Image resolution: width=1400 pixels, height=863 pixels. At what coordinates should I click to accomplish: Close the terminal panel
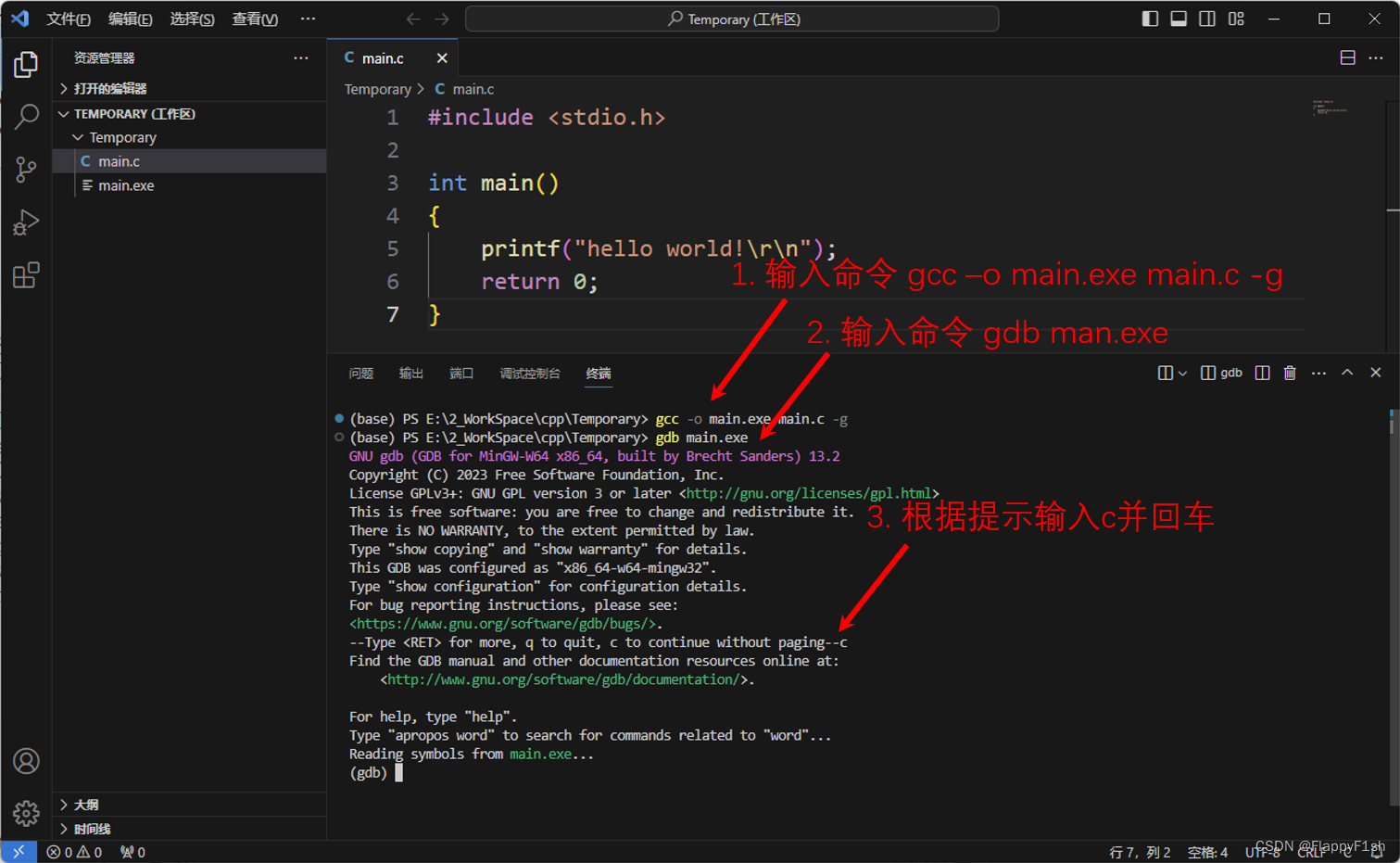pyautogui.click(x=1376, y=373)
